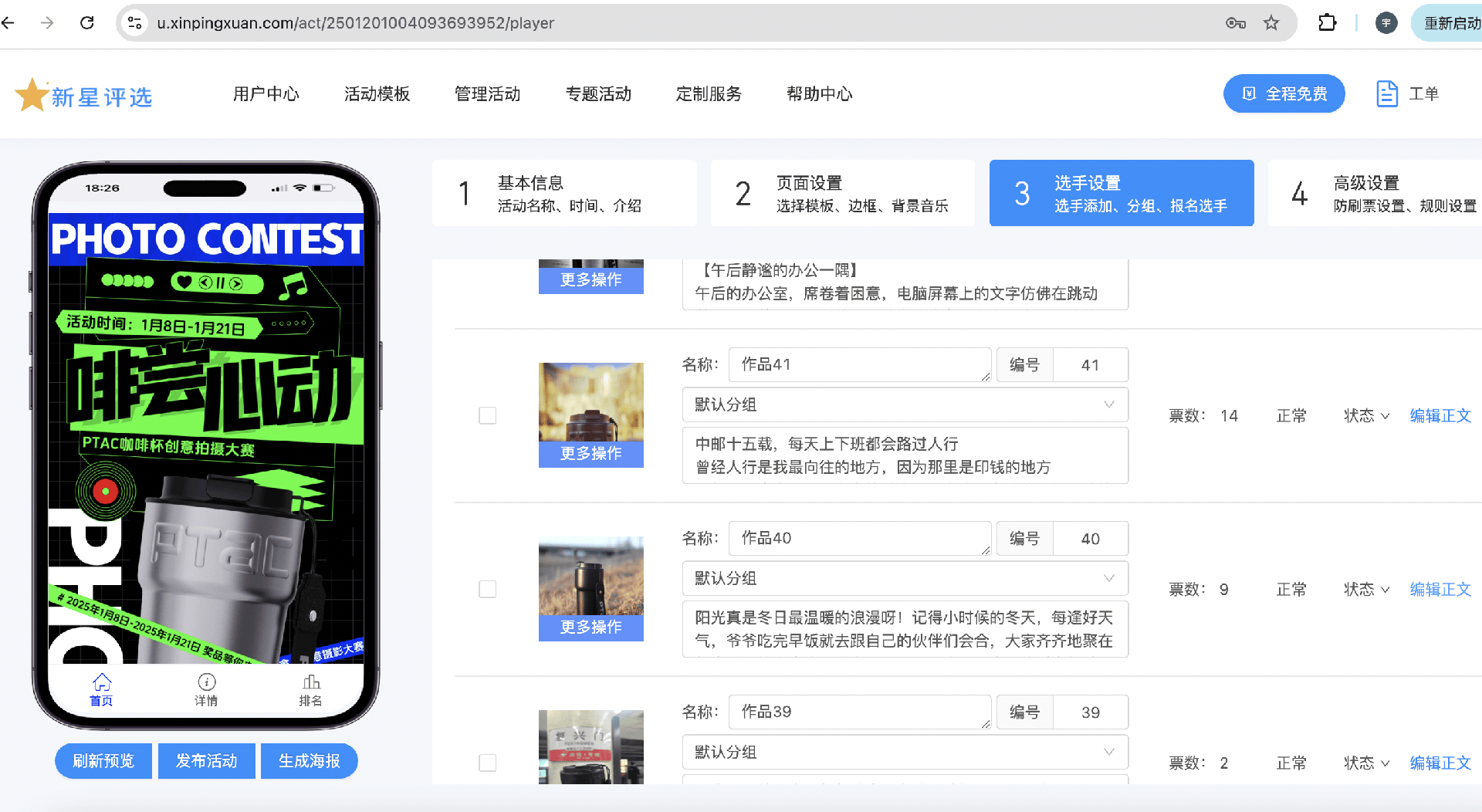Tick the checkbox for 作品39
Screen dimensions: 1482x812
(x=488, y=763)
